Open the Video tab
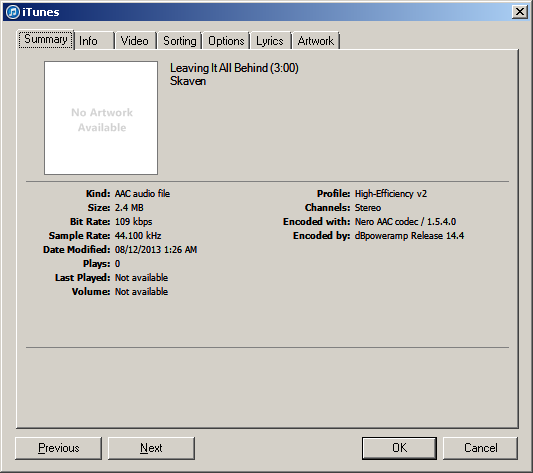This screenshot has height=473, width=533. click(x=135, y=41)
